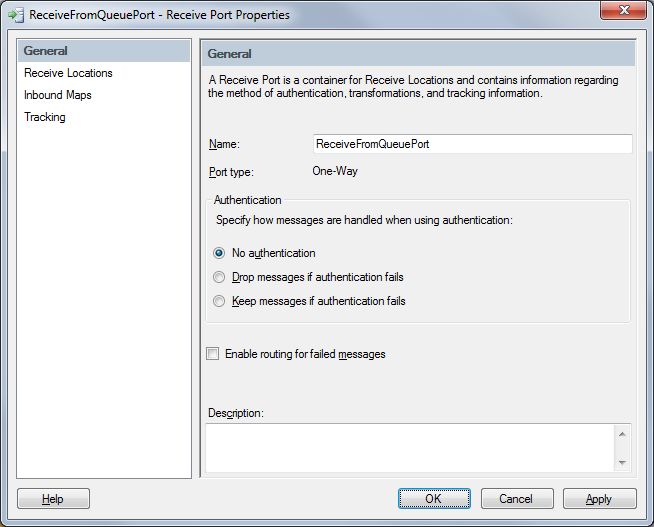Click the Description label
Image resolution: width=654 pixels, height=527 pixels.
[236, 413]
